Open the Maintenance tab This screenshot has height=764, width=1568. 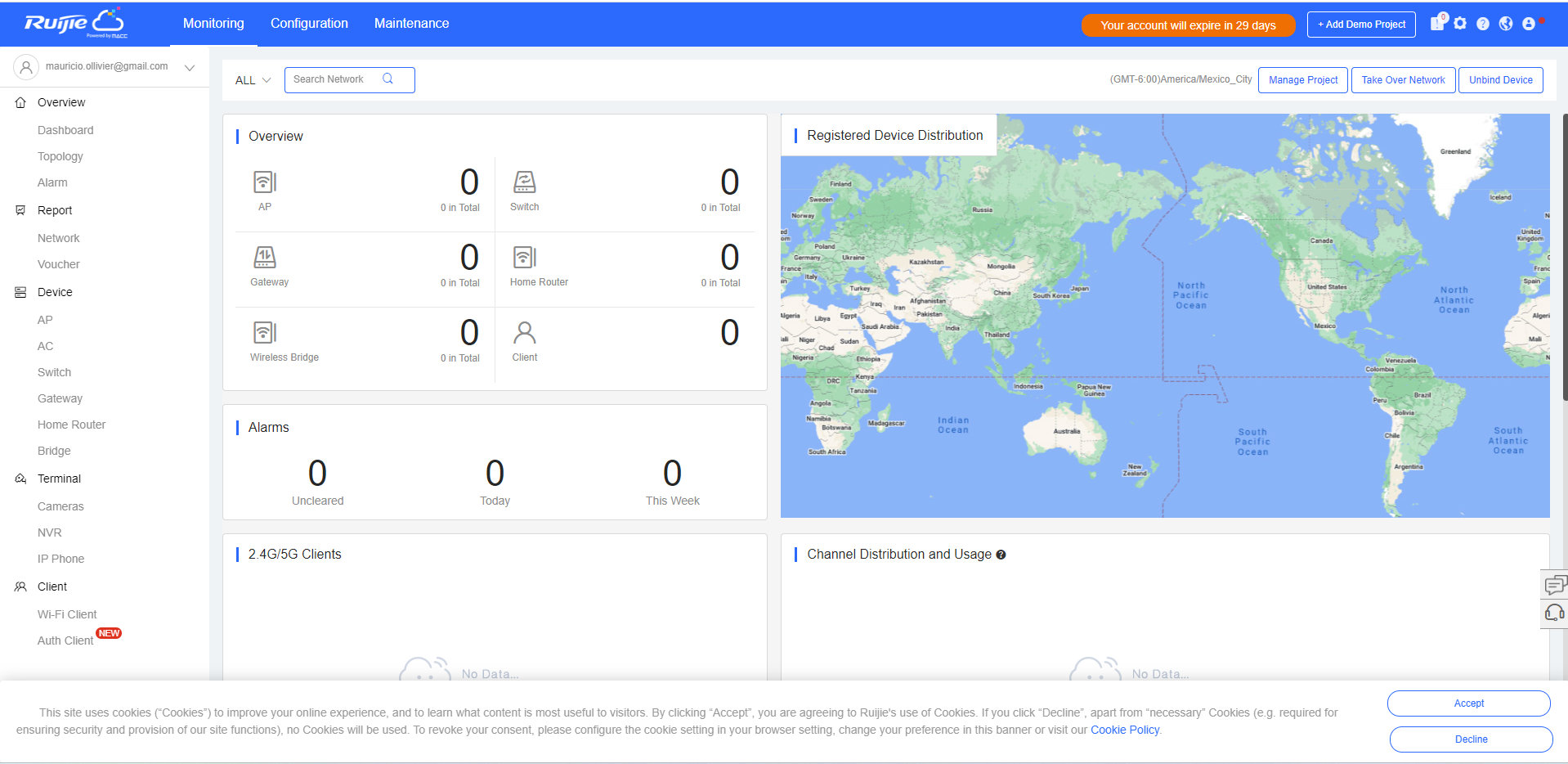point(411,24)
